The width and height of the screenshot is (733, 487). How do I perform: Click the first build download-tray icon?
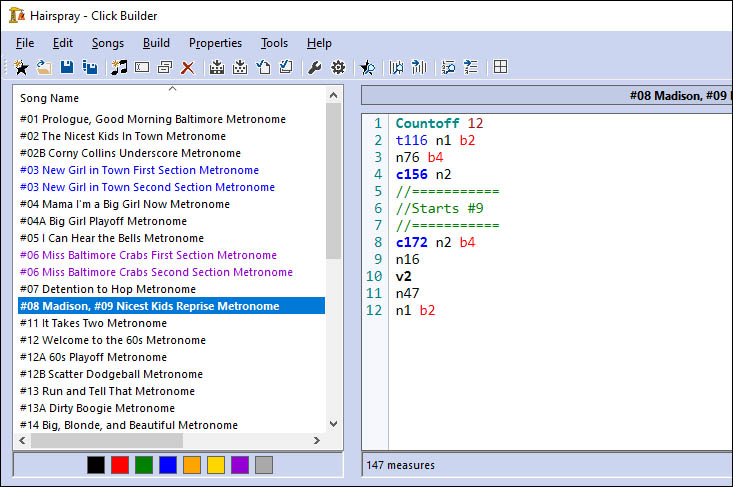(216, 67)
